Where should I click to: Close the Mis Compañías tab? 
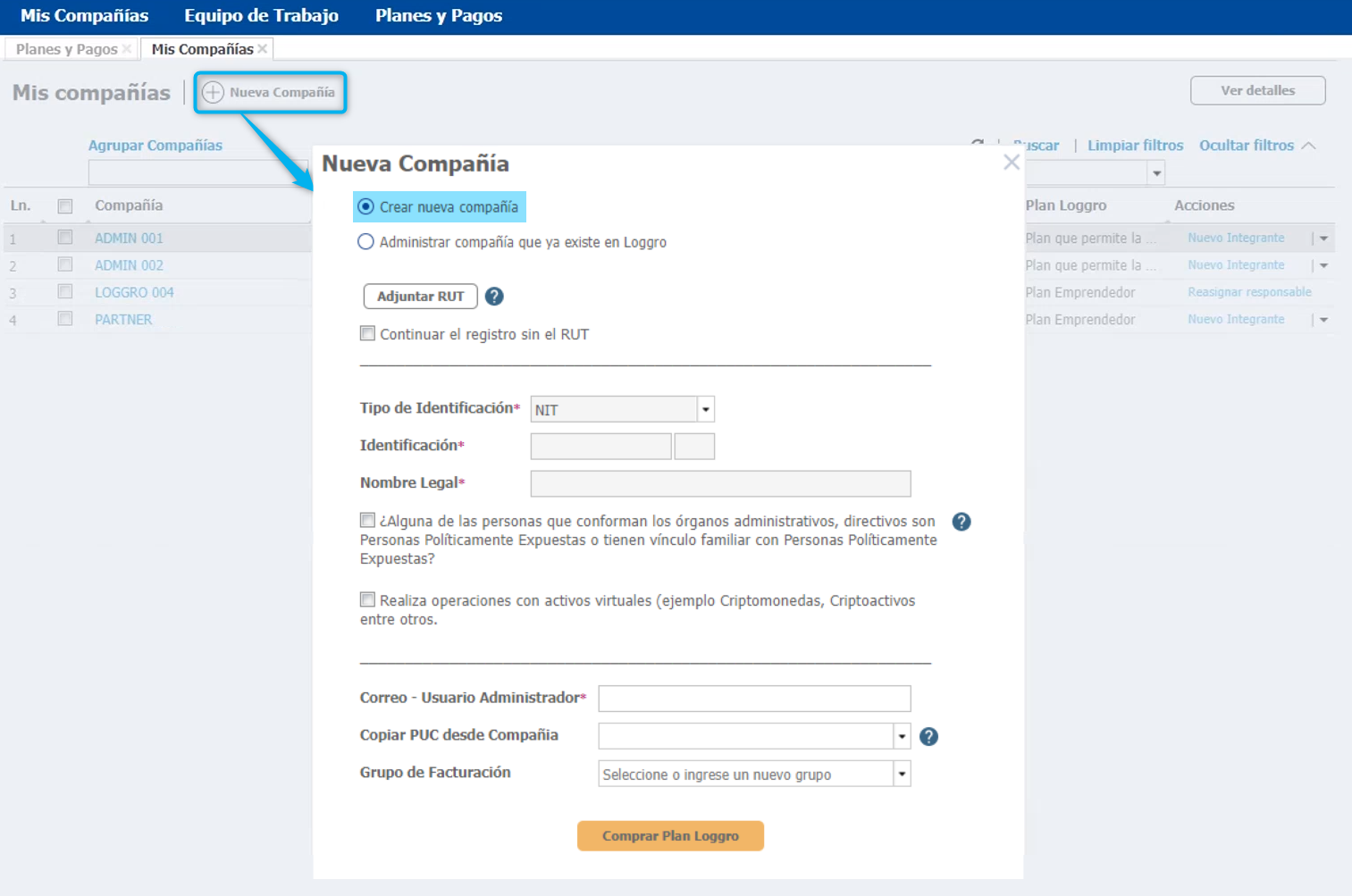click(263, 49)
